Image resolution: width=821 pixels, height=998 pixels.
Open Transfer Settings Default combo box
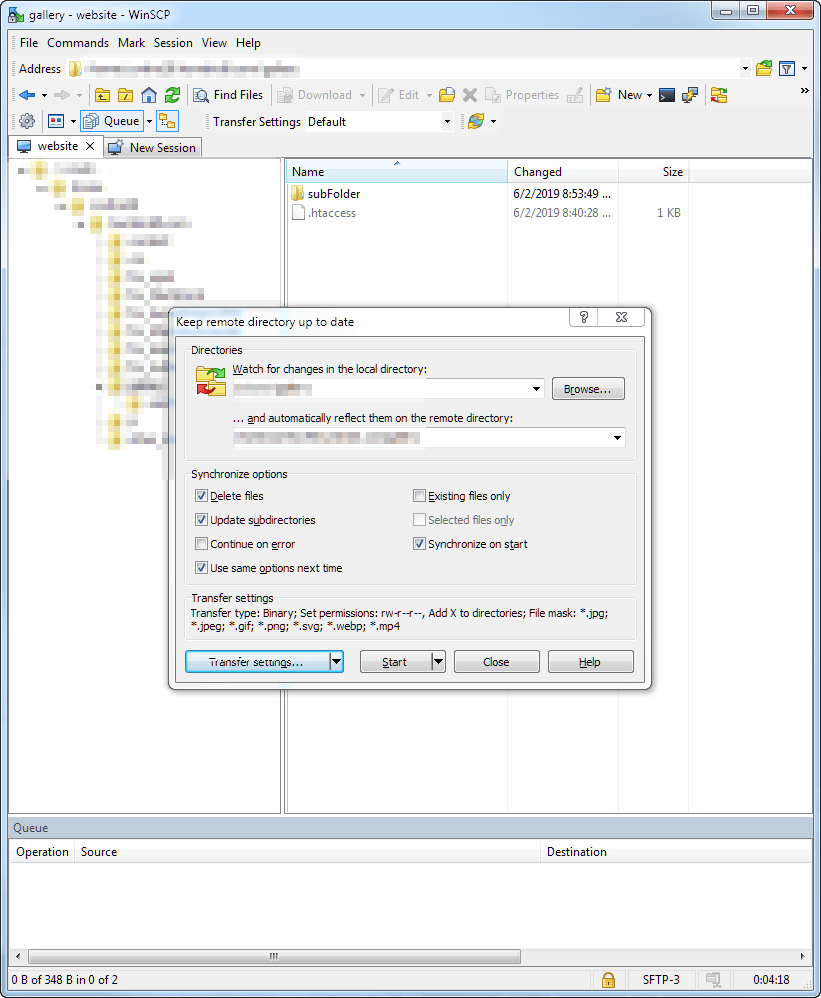pos(447,122)
